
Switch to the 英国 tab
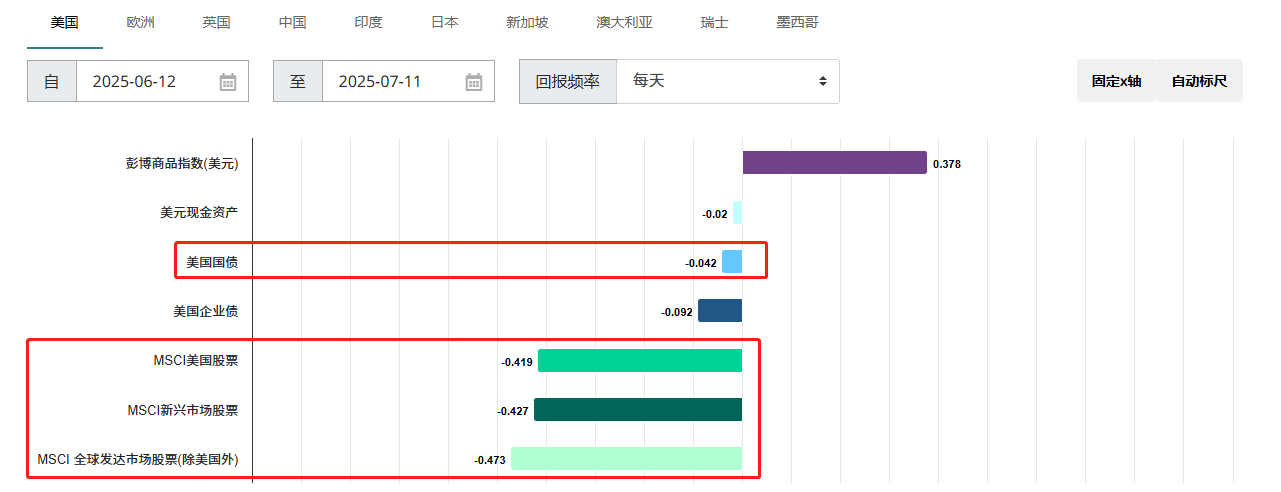[216, 22]
